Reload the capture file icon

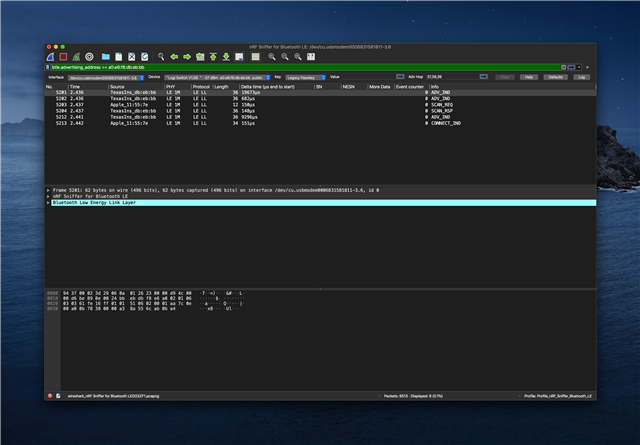click(x=144, y=57)
